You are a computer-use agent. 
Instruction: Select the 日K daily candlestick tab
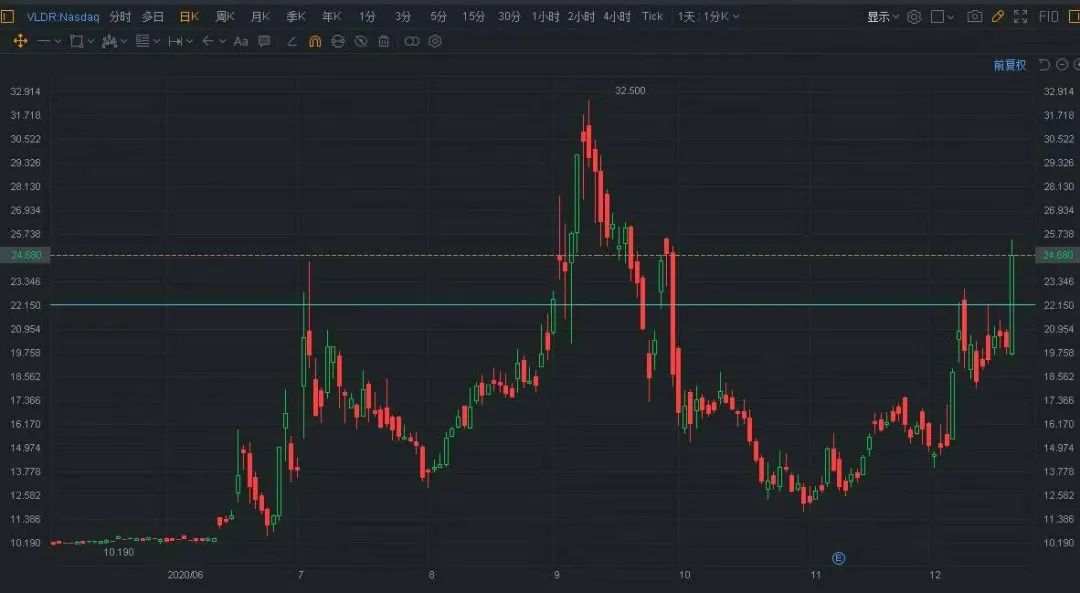pos(189,17)
